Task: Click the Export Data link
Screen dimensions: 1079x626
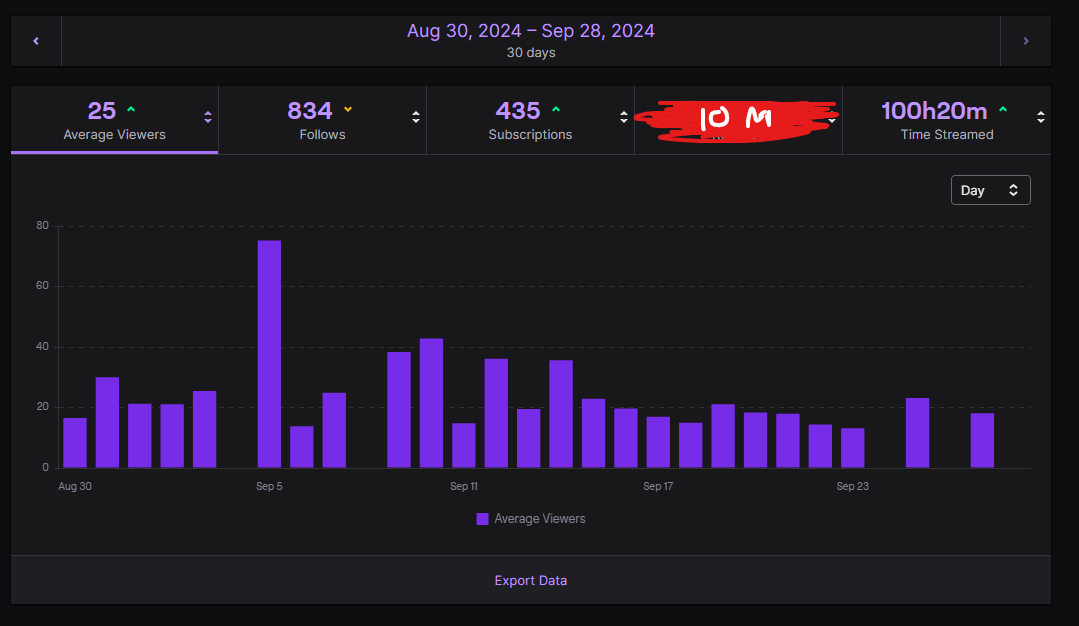Action: coord(530,580)
